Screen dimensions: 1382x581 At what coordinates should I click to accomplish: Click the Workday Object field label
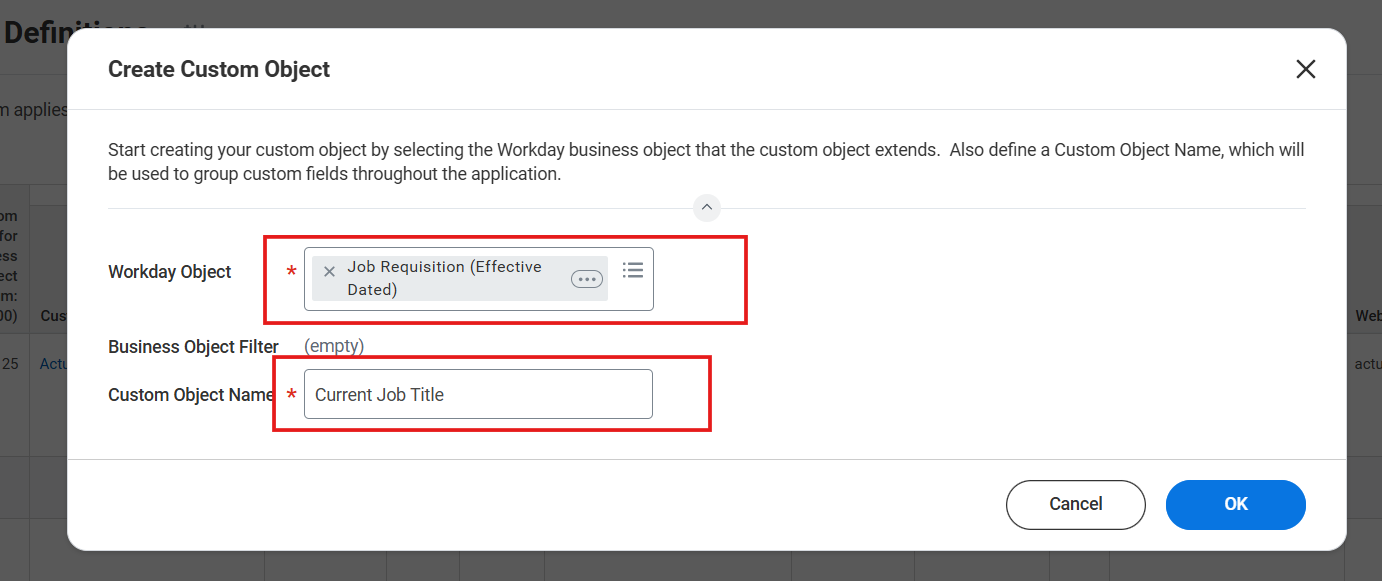click(169, 271)
